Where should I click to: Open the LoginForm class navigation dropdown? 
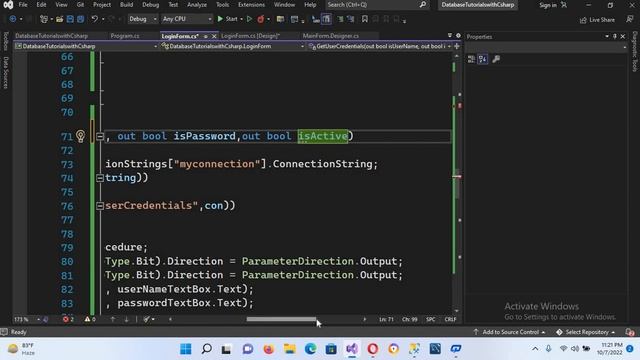(x=233, y=46)
